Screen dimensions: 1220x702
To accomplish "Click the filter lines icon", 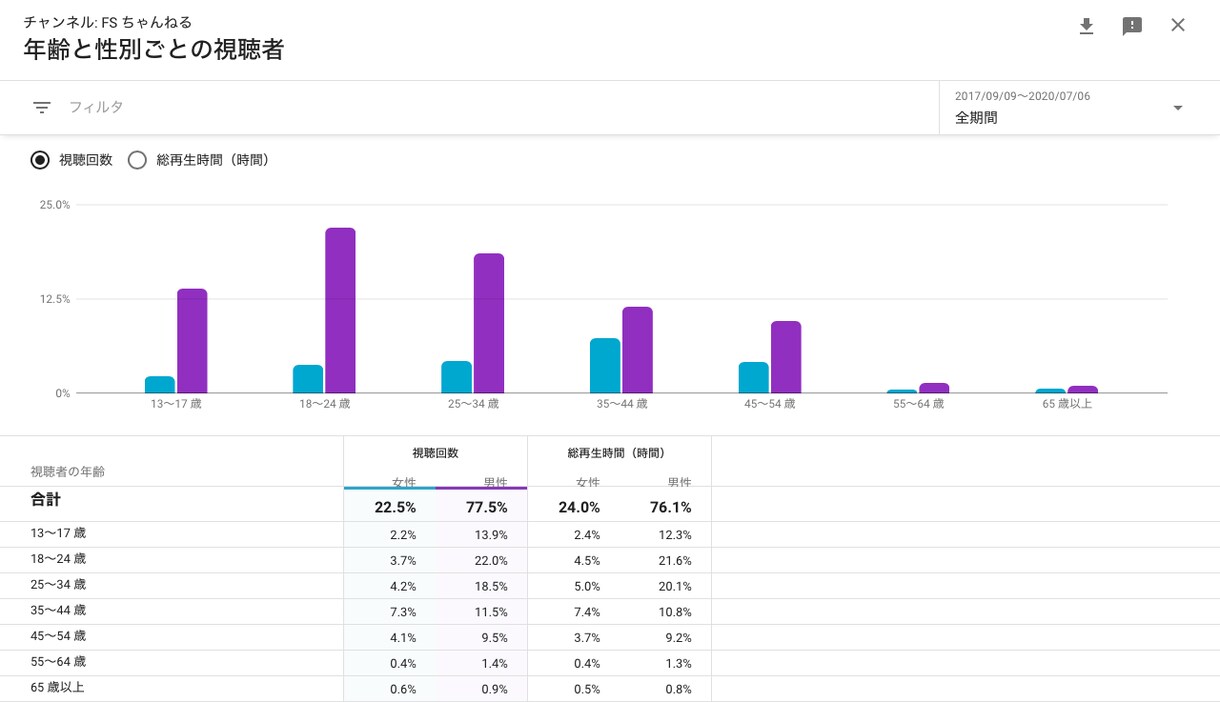I will coord(42,107).
